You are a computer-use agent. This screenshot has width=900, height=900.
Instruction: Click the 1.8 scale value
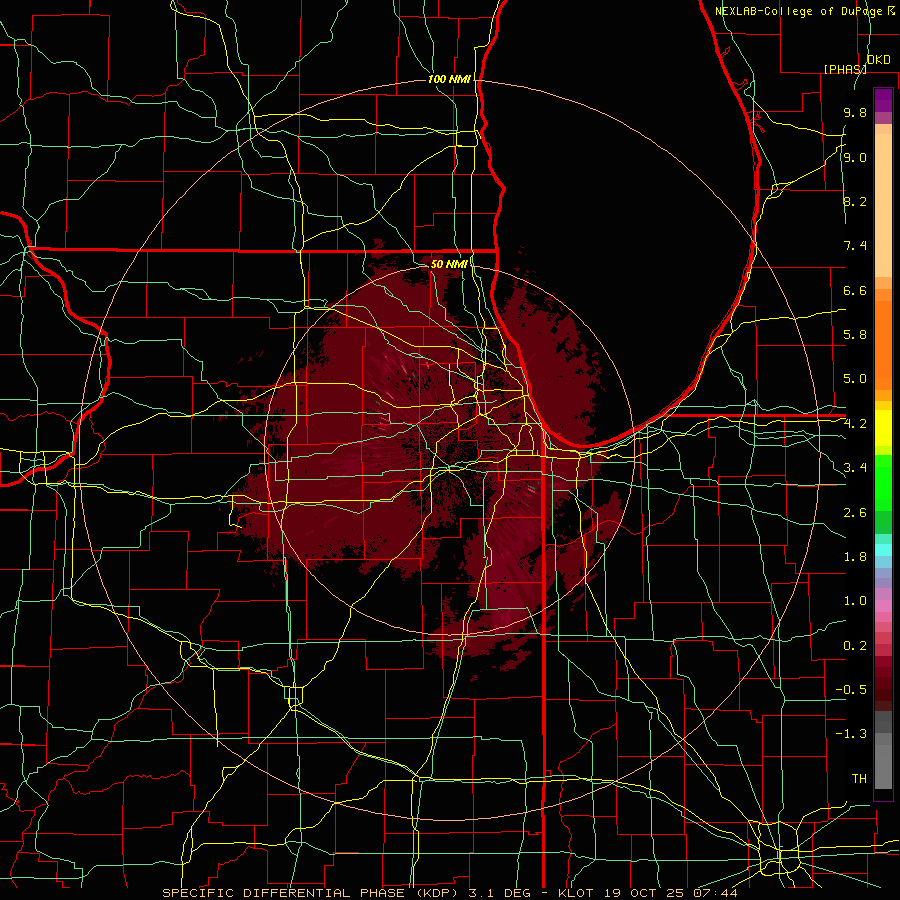tap(855, 557)
